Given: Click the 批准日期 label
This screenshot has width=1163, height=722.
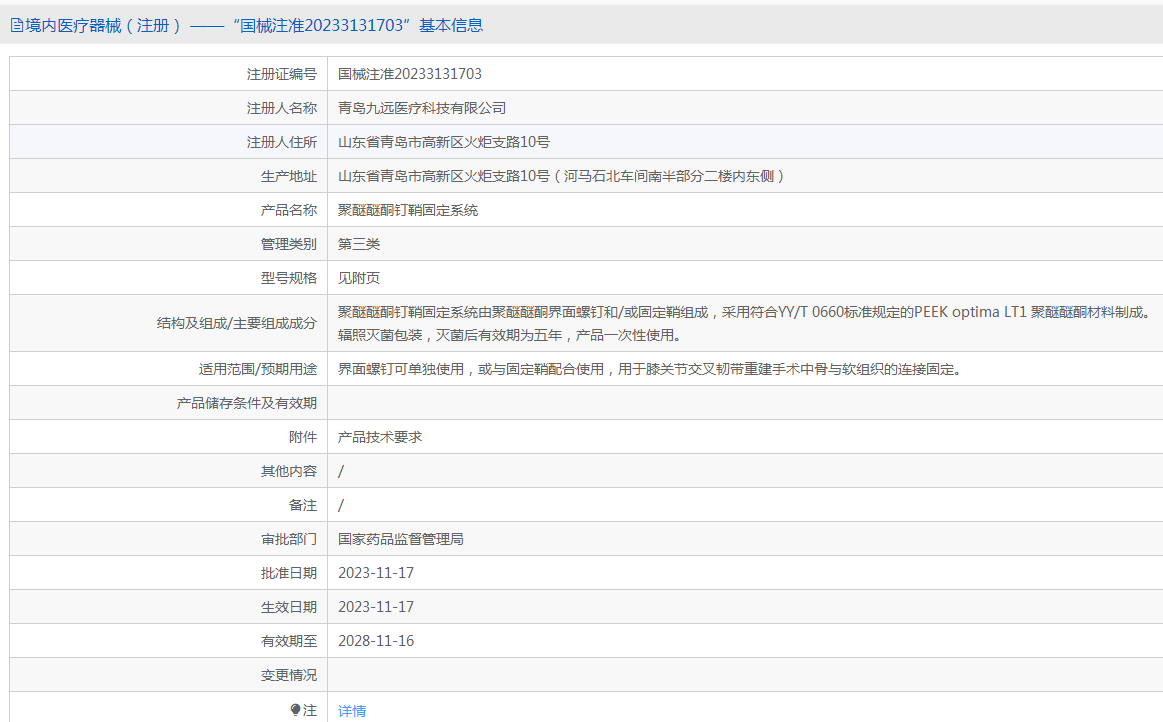Looking at the screenshot, I should pos(289,574).
